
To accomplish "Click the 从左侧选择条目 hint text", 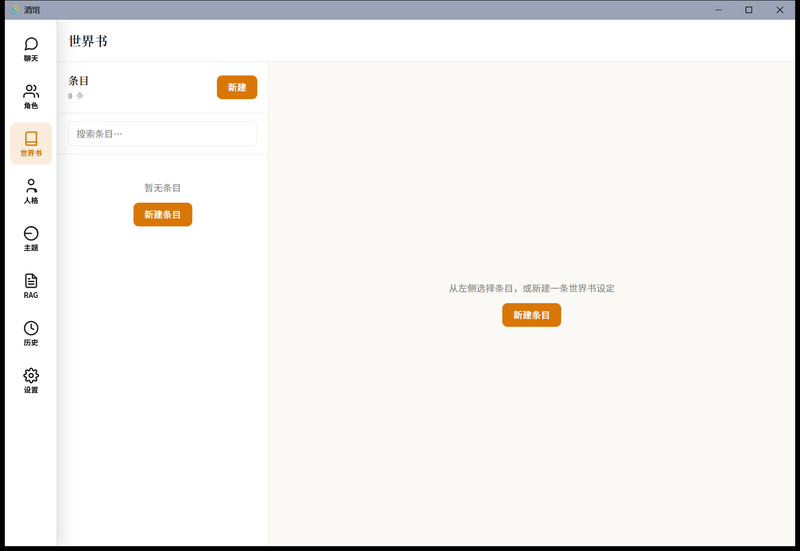I will [531, 288].
